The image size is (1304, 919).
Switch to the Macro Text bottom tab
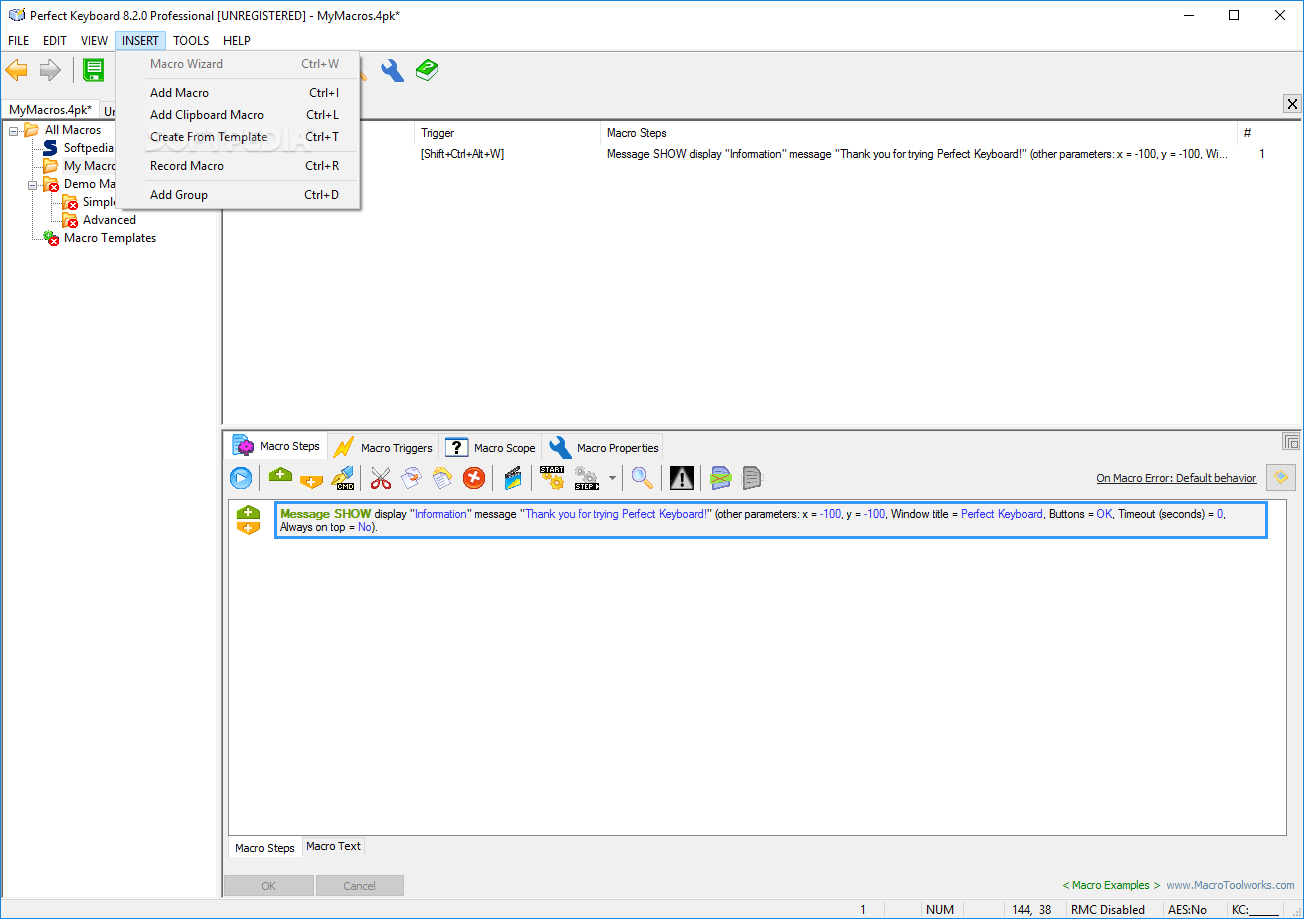click(x=333, y=846)
